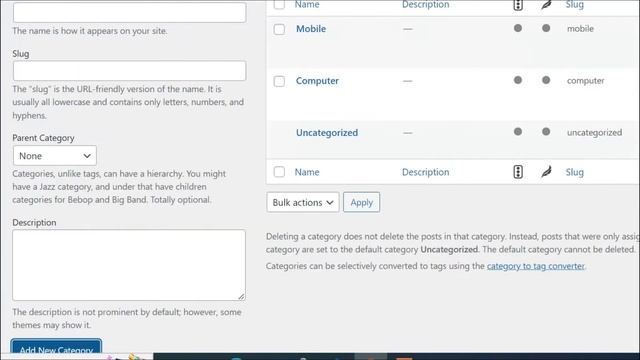
Task: Focus the category Name input field
Action: pos(129,12)
